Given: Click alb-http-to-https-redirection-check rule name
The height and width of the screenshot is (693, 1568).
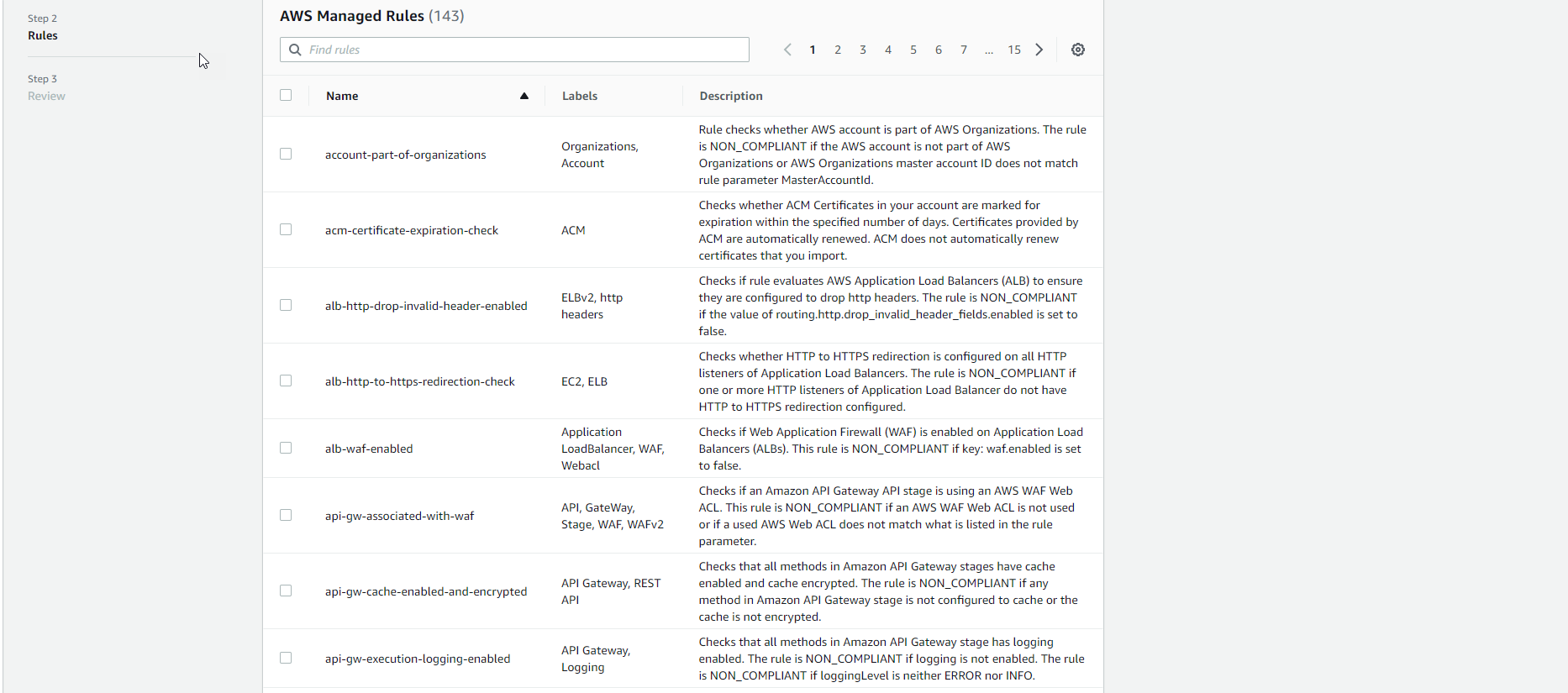Looking at the screenshot, I should tap(420, 381).
